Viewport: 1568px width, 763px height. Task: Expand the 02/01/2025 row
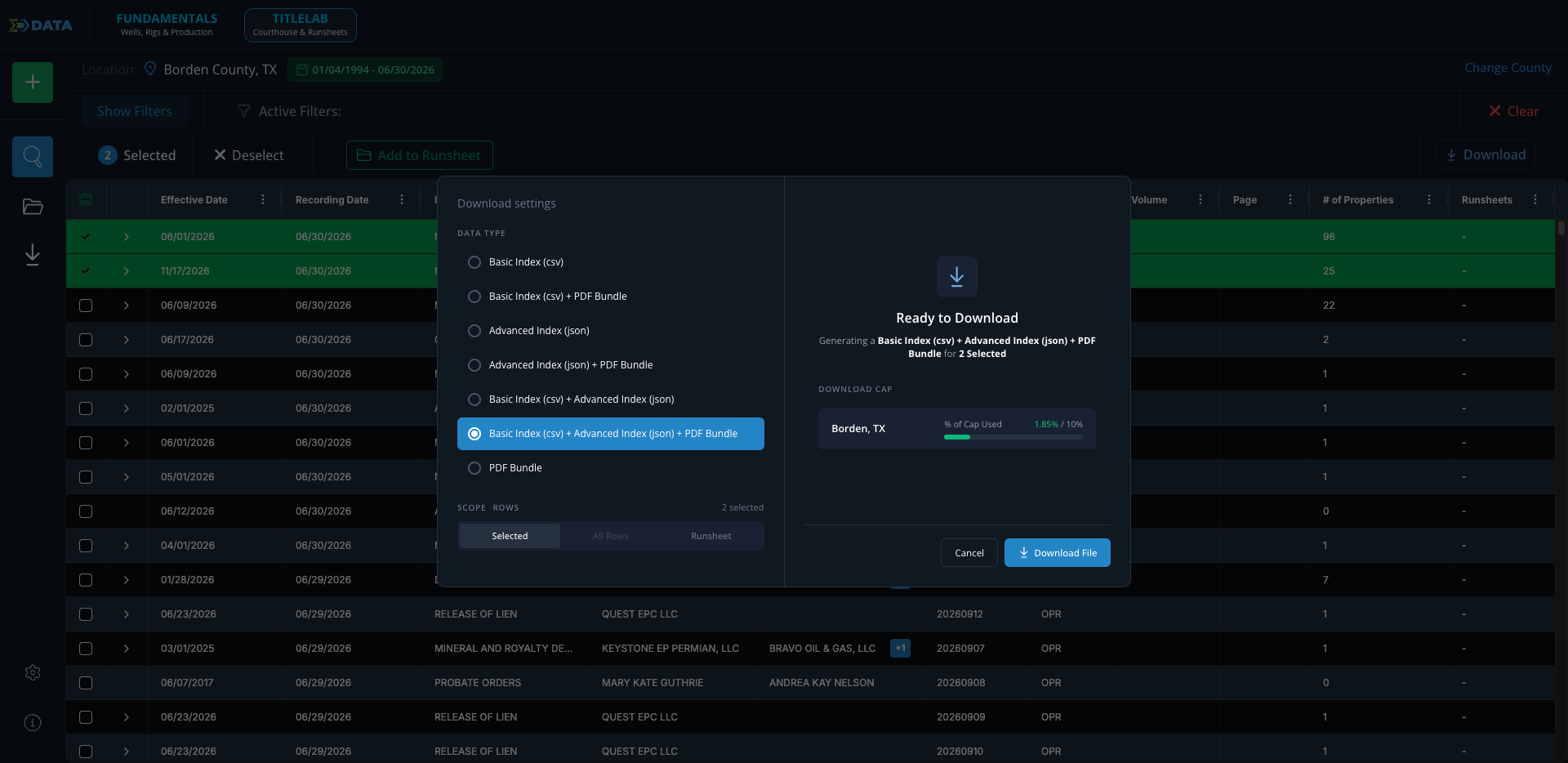click(127, 408)
